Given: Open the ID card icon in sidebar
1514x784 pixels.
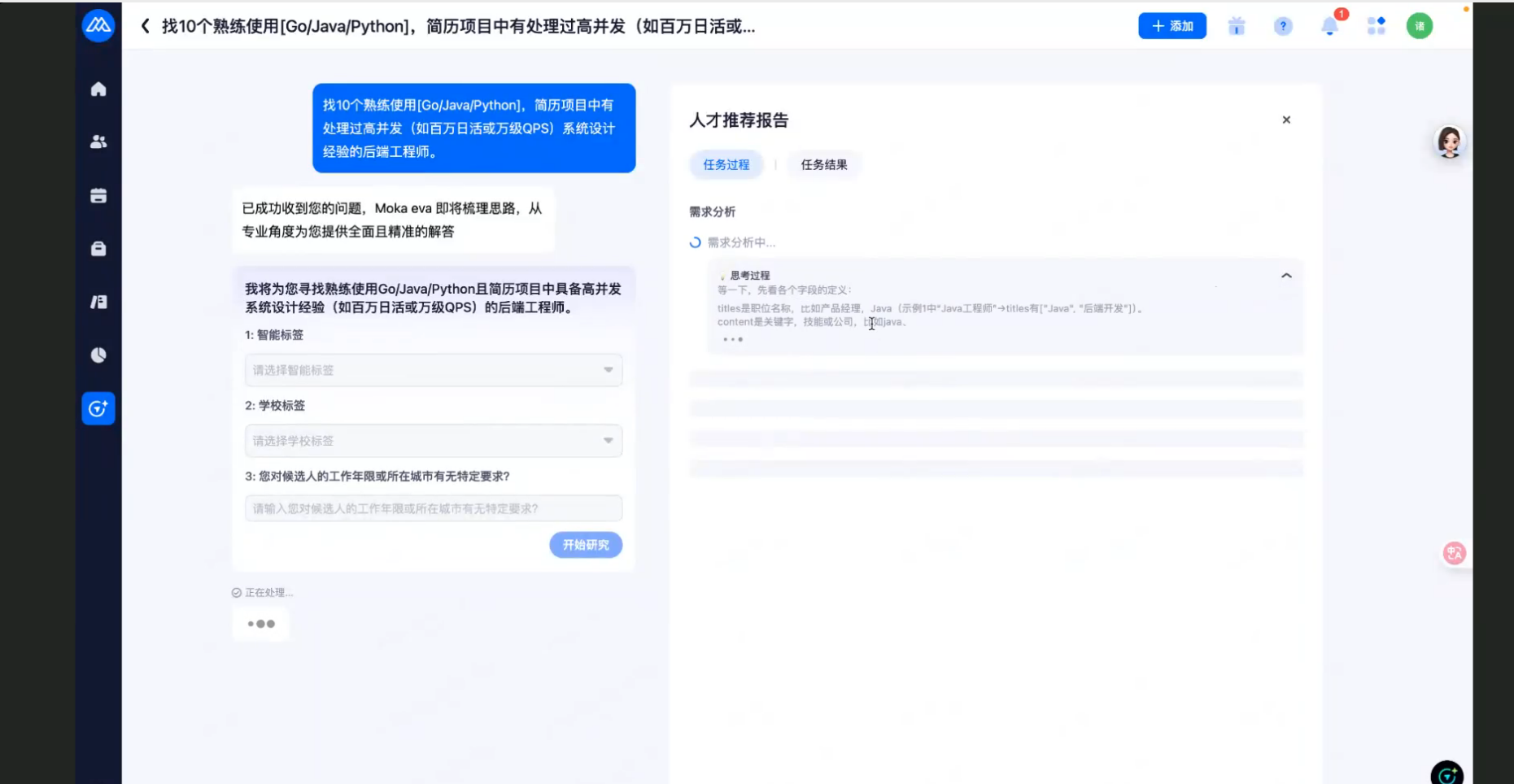Looking at the screenshot, I should (98, 302).
